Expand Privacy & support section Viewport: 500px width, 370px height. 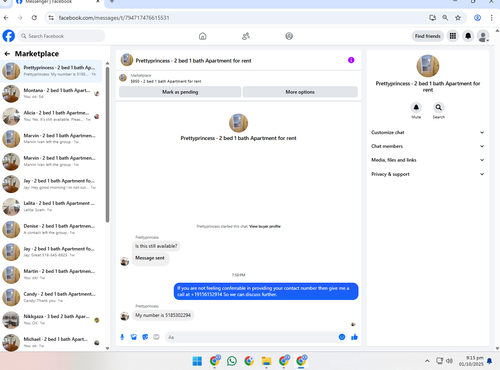point(428,174)
